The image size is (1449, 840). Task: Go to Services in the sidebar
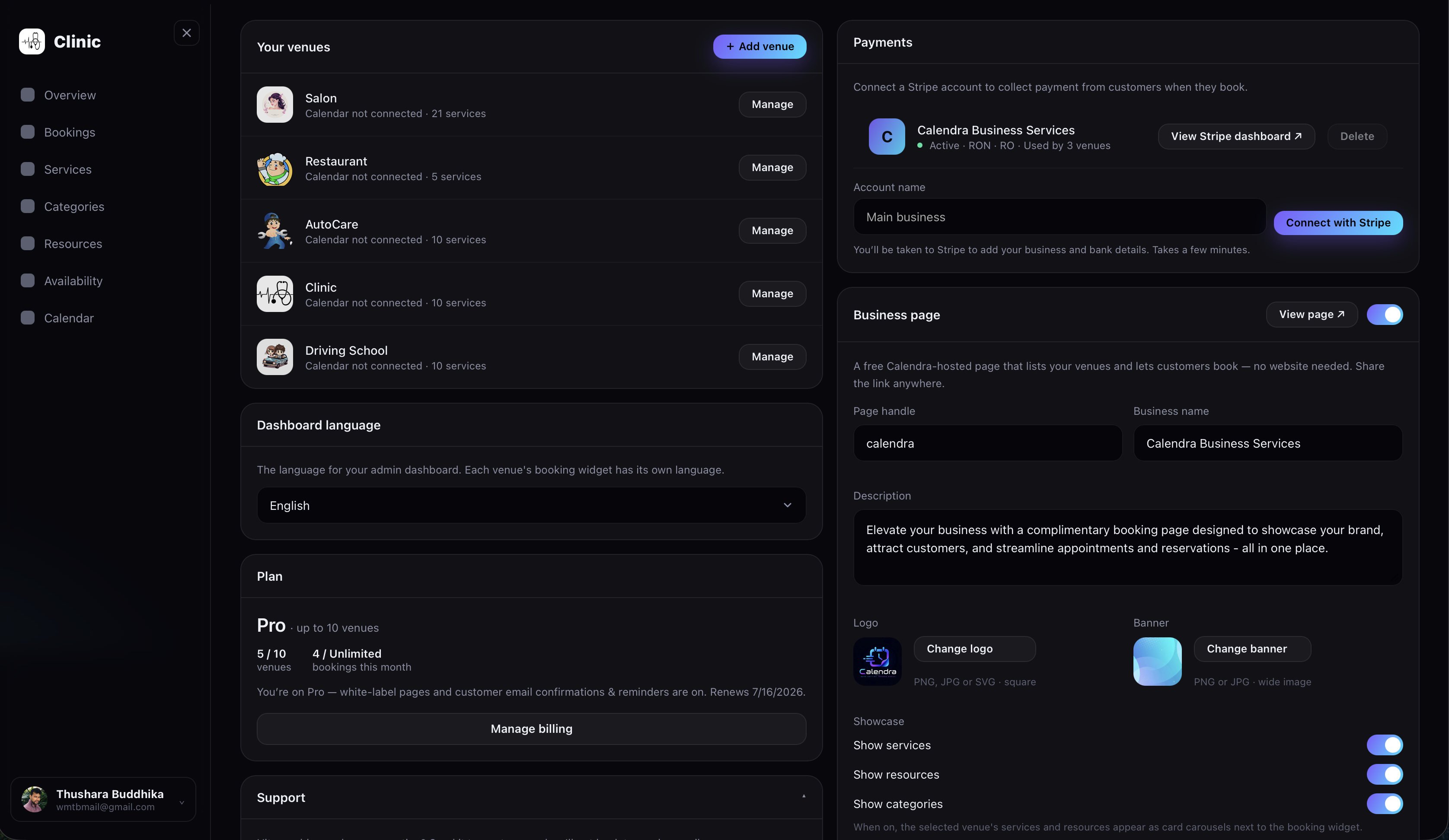click(x=68, y=169)
